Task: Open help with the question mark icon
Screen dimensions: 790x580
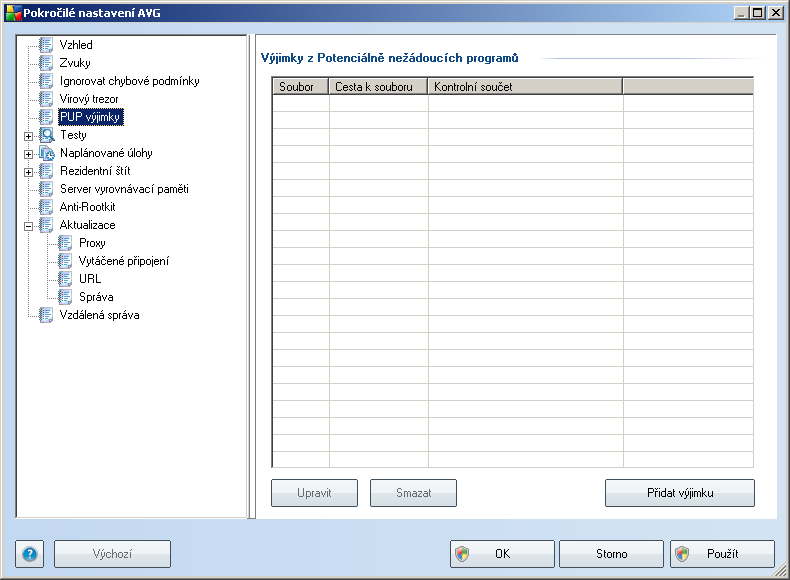Action: pyautogui.click(x=30, y=554)
